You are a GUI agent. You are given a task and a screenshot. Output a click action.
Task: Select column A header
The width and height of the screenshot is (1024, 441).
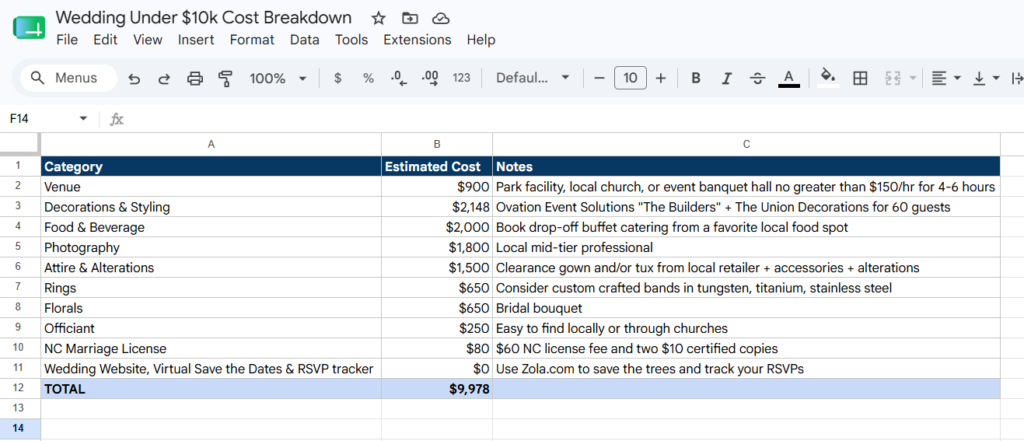click(x=211, y=144)
